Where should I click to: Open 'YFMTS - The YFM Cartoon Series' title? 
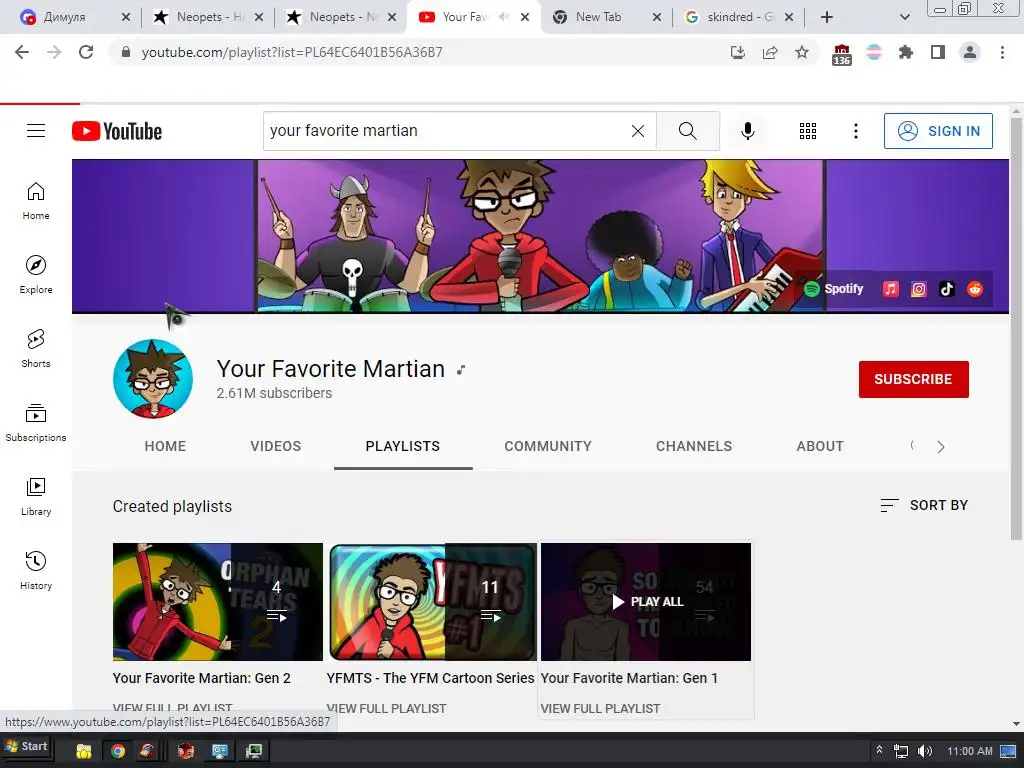pyautogui.click(x=430, y=678)
